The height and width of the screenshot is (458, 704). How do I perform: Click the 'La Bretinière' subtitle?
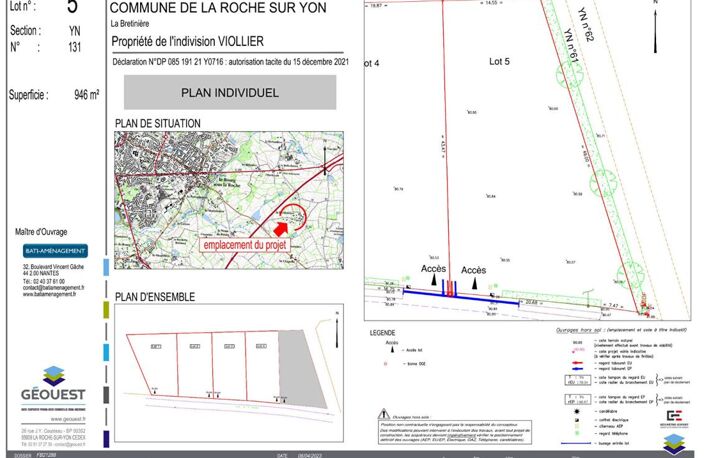coord(130,23)
